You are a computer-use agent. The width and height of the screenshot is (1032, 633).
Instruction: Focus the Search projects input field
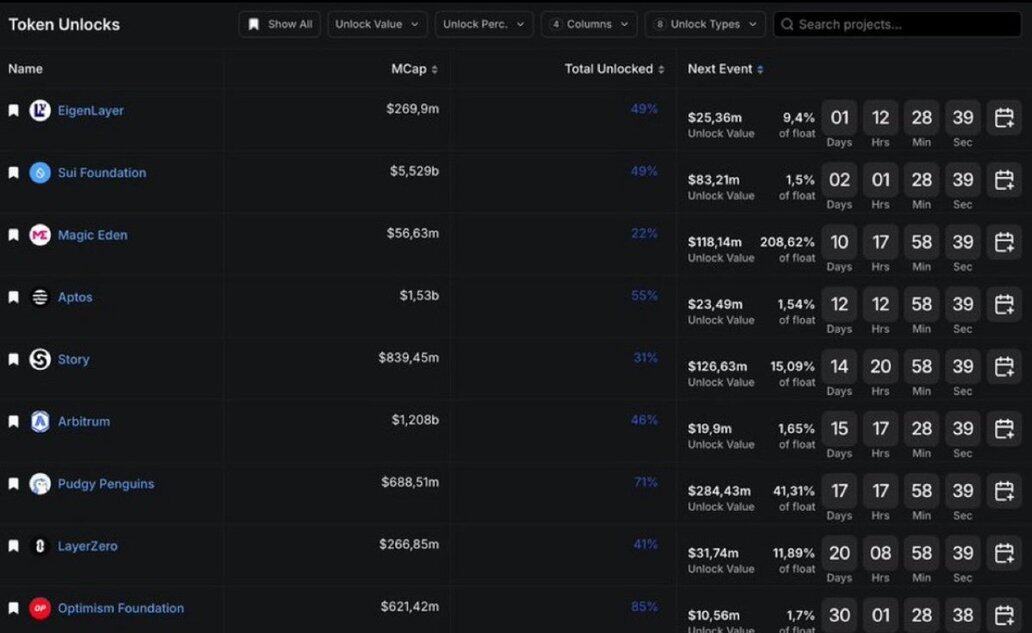[x=900, y=24]
